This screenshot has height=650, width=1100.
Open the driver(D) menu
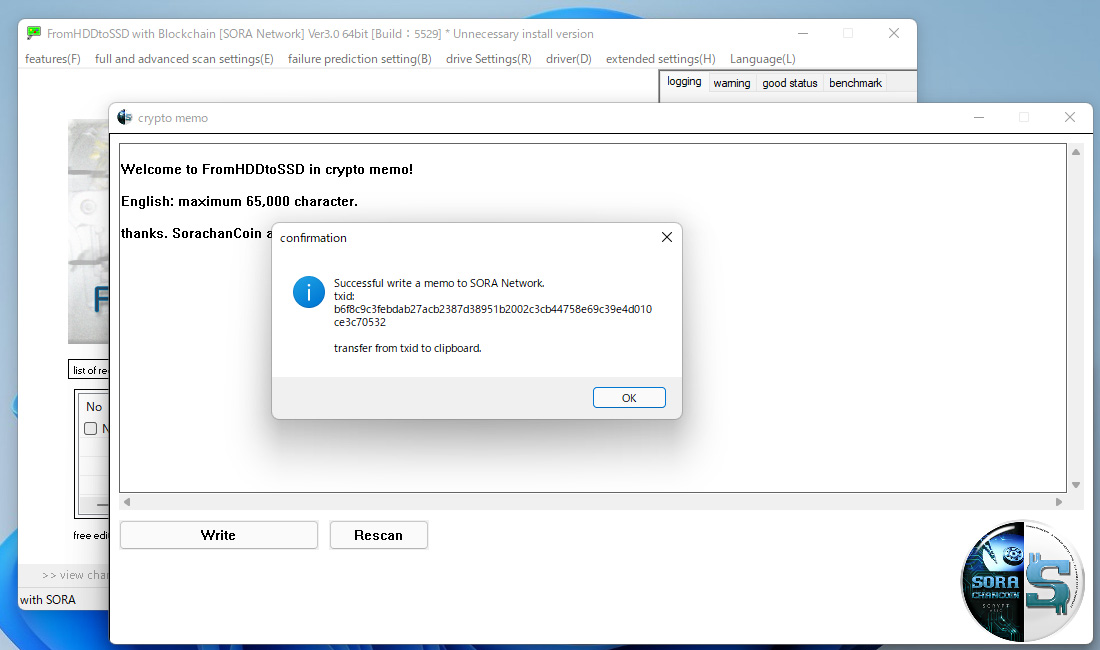pos(569,59)
